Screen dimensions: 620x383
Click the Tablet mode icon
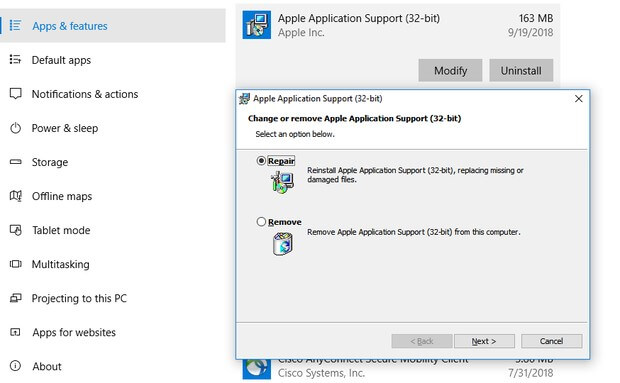(x=15, y=230)
